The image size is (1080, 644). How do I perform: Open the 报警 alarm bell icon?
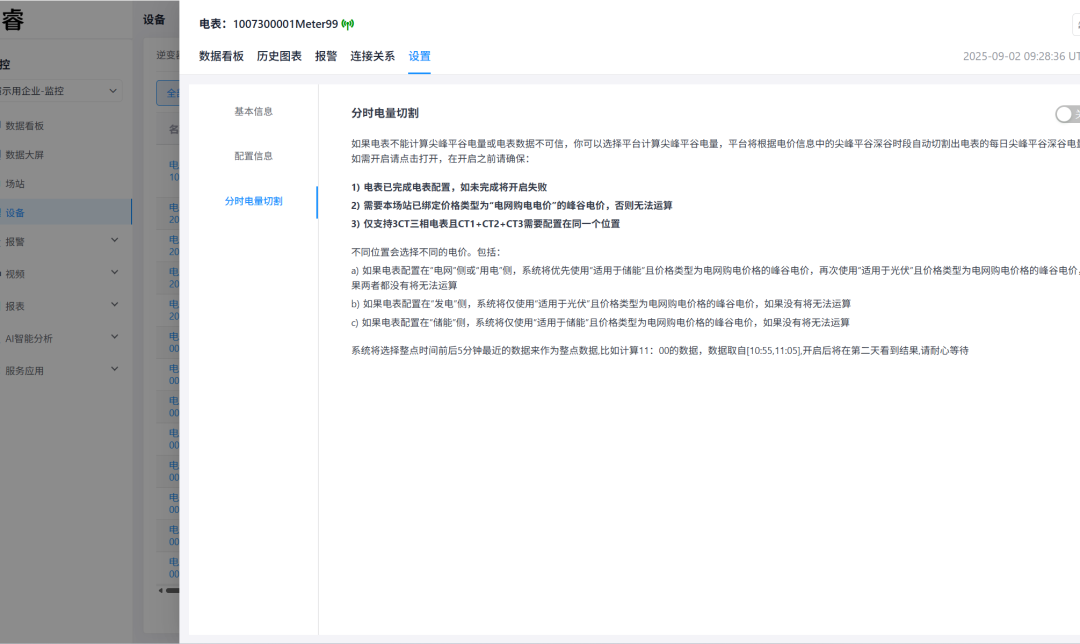click(33, 240)
